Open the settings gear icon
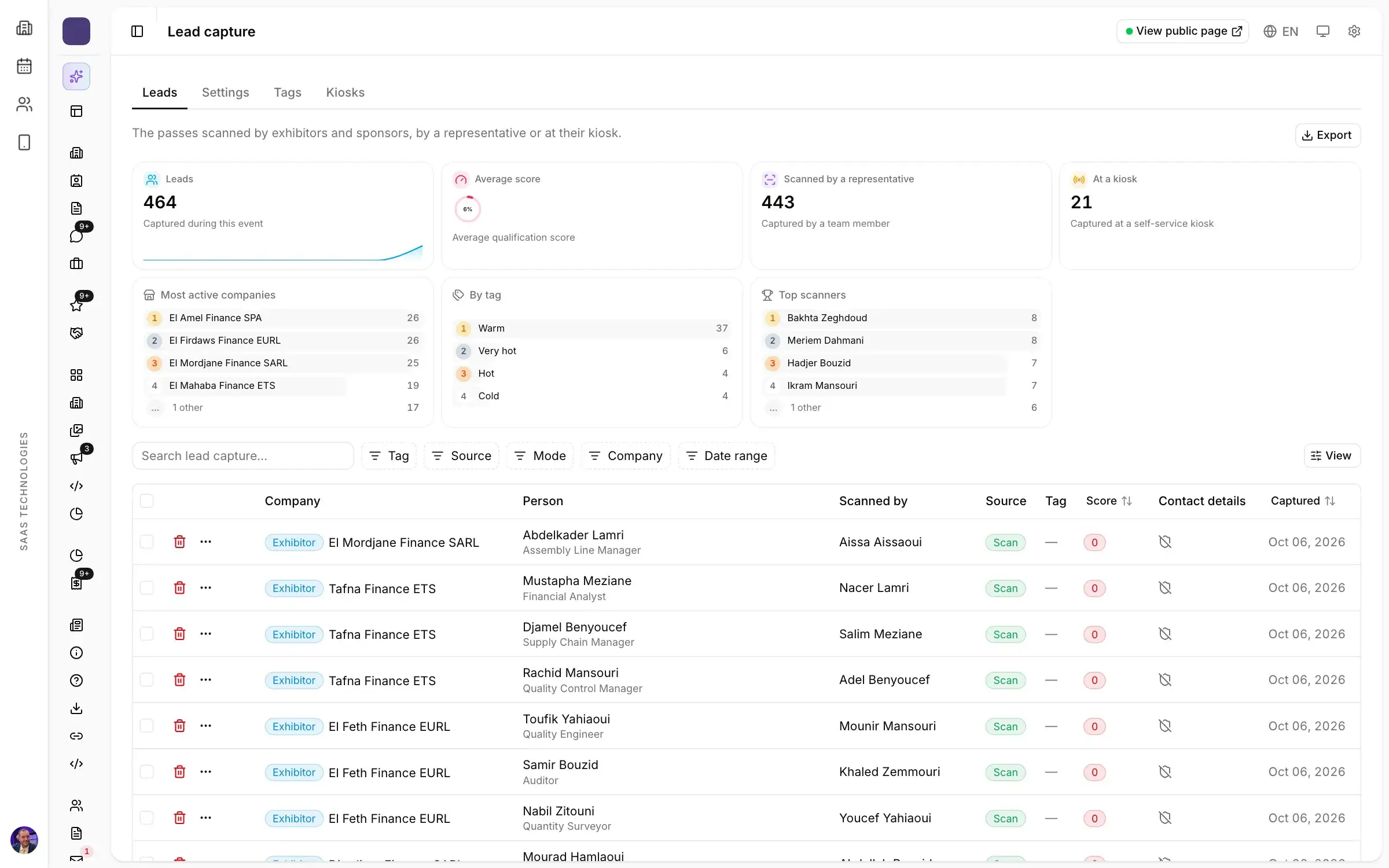Viewport: 1389px width, 868px height. 1354,31
